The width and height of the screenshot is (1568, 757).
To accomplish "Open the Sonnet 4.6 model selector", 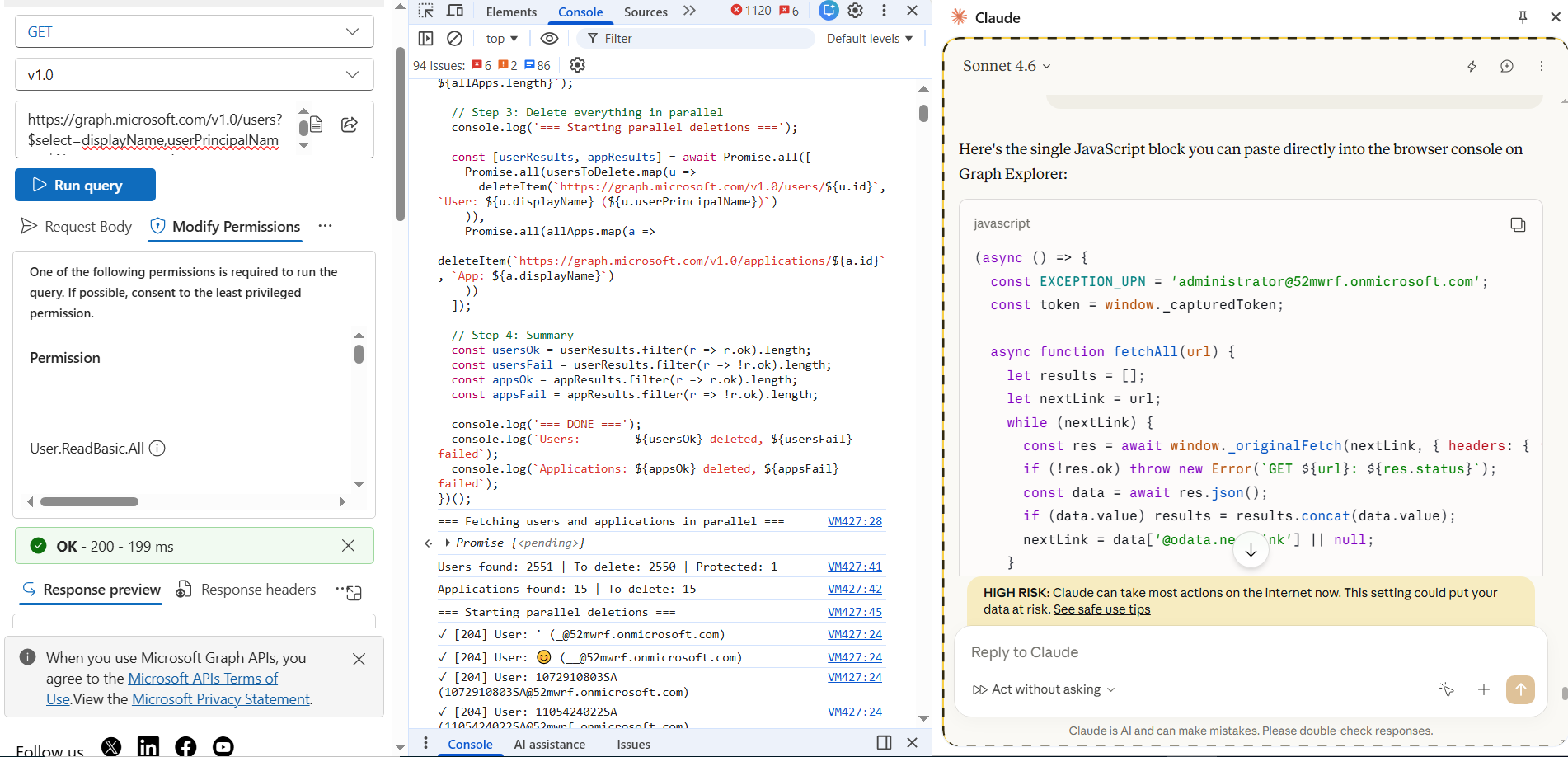I will tap(1007, 66).
